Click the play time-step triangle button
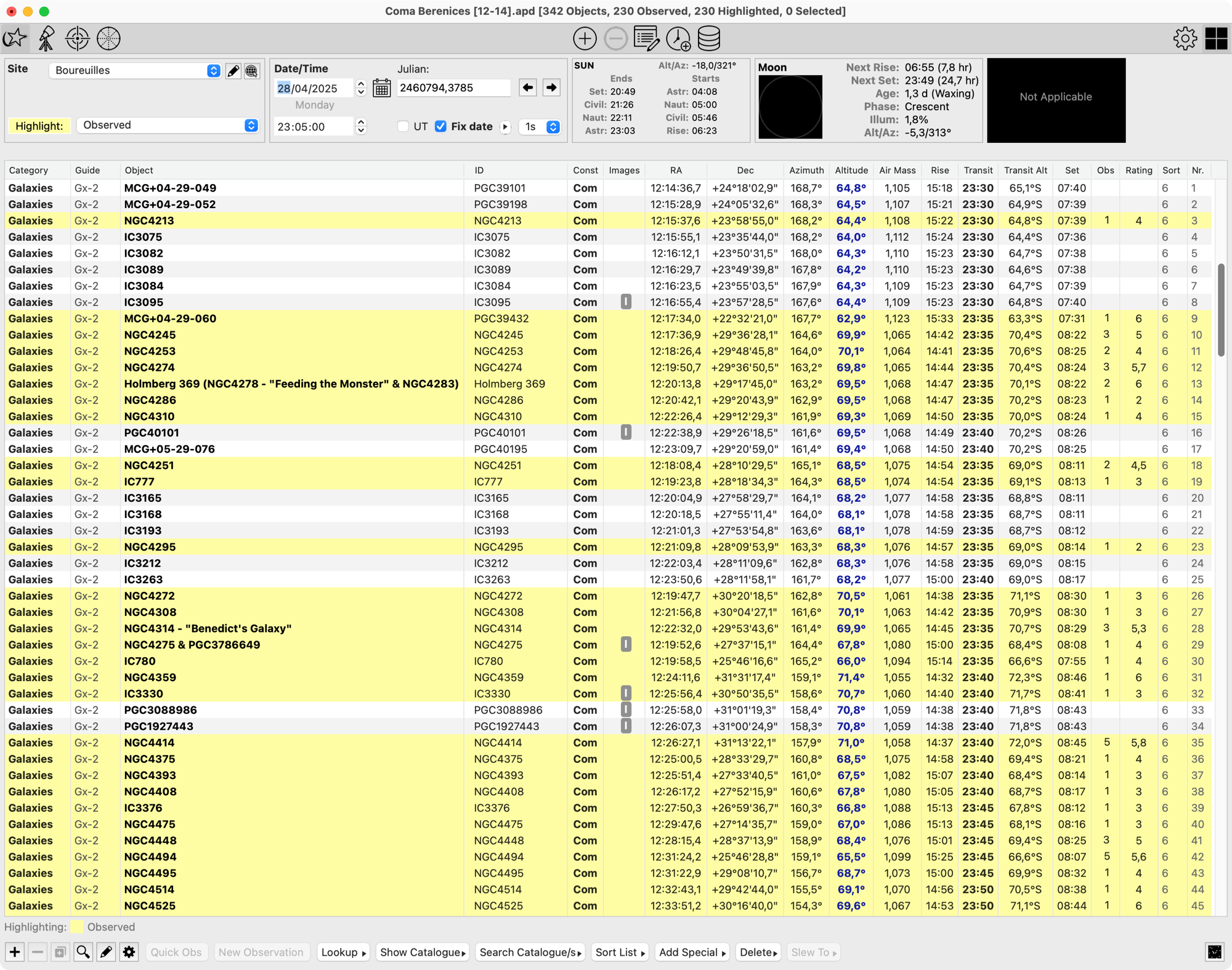The image size is (1232, 970). (x=505, y=127)
